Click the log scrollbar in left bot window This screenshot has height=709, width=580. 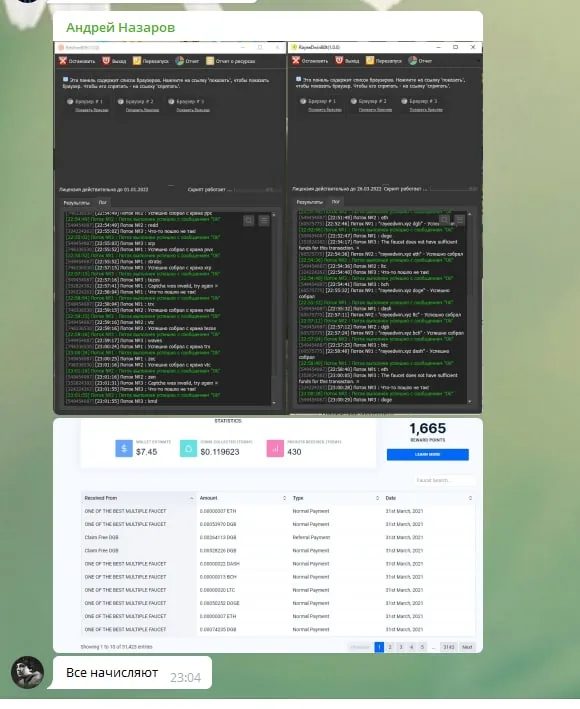[274, 308]
